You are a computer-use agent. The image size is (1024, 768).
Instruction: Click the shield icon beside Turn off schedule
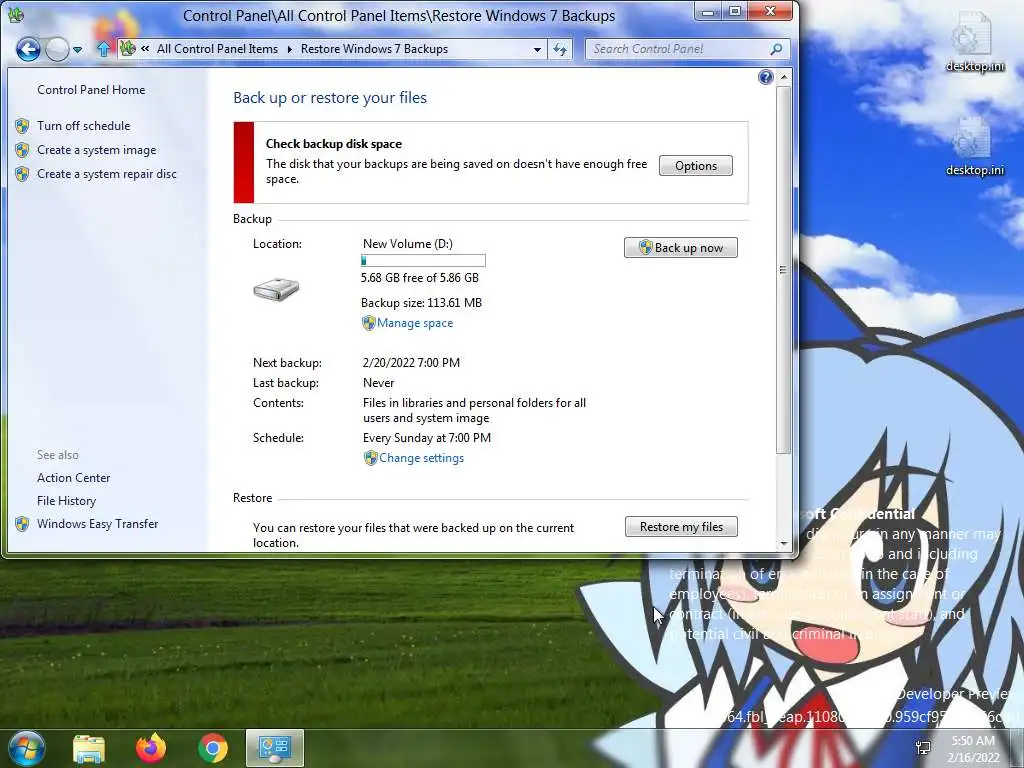pos(22,125)
